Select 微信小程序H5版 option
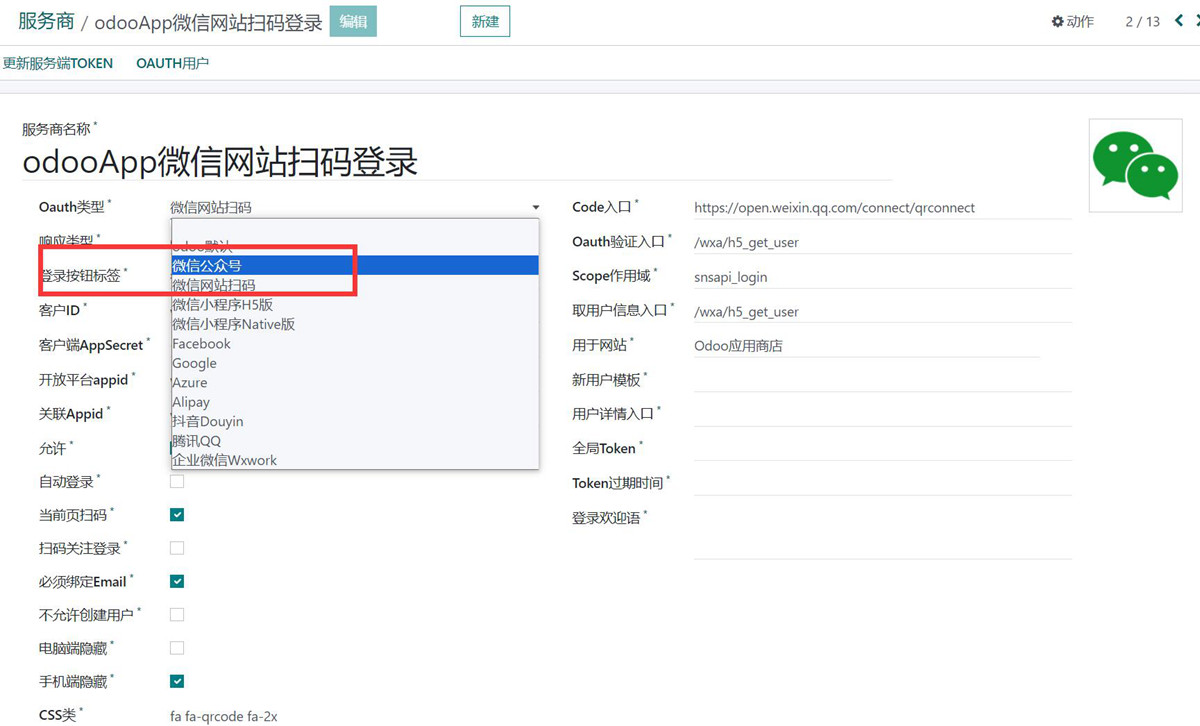Screen dimensions: 1200x726 coord(355,304)
